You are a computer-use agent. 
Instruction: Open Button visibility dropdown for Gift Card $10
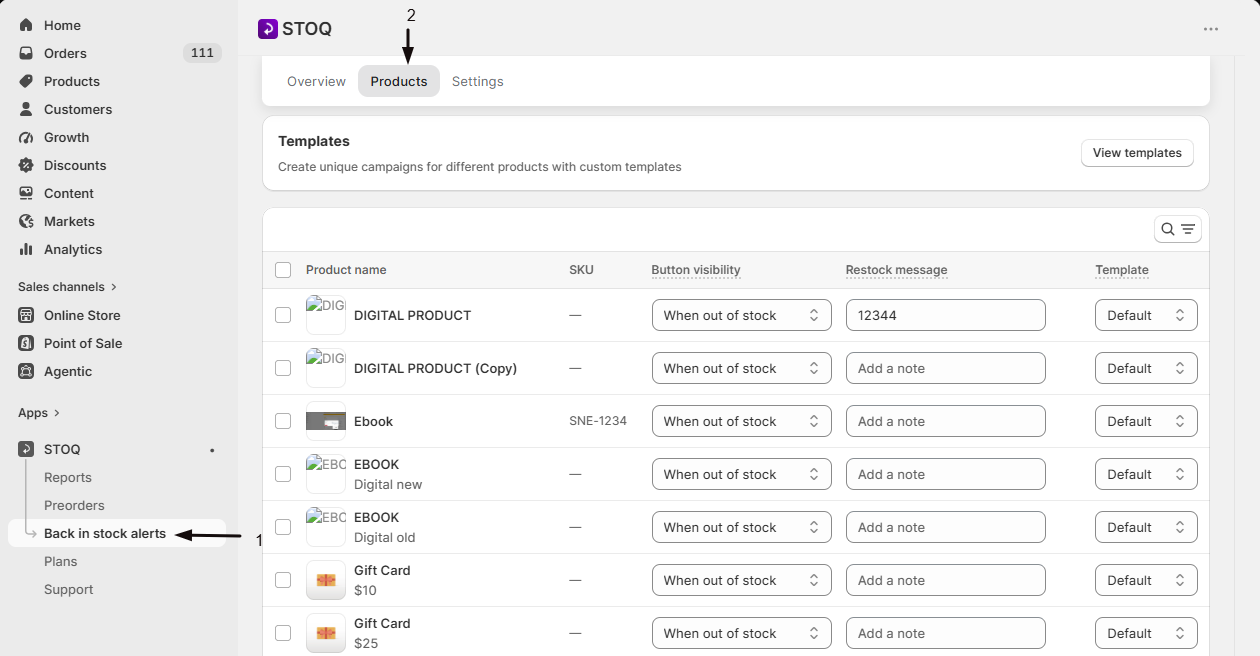pyautogui.click(x=742, y=580)
